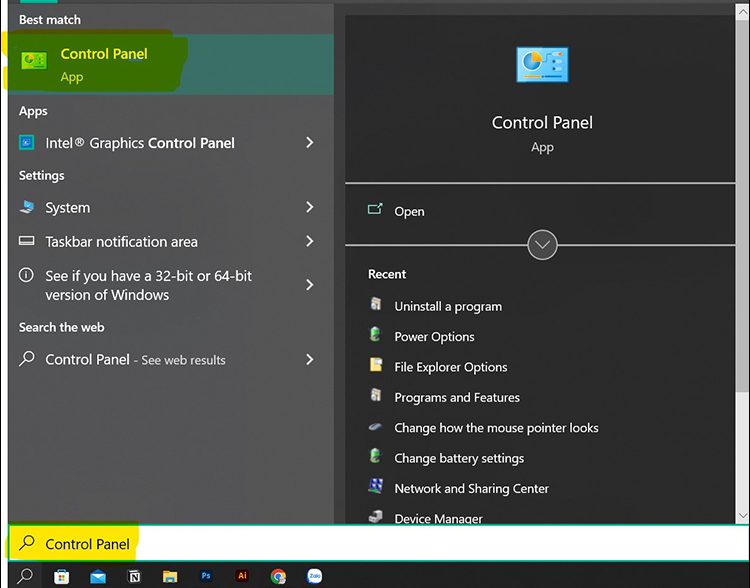The width and height of the screenshot is (750, 588).
Task: Open recent Change battery settings
Action: (459, 458)
